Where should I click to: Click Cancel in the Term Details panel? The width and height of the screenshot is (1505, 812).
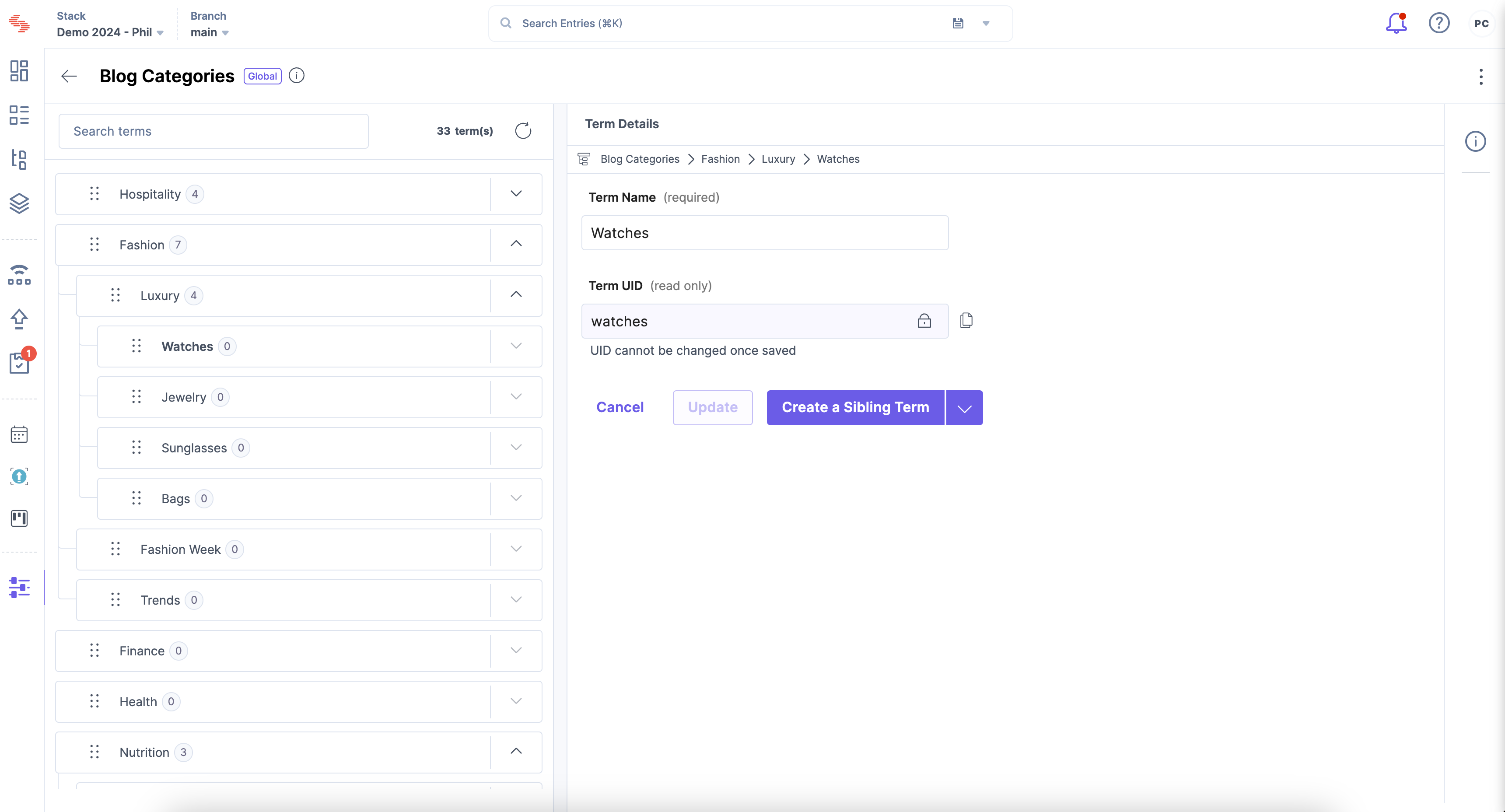(x=620, y=407)
